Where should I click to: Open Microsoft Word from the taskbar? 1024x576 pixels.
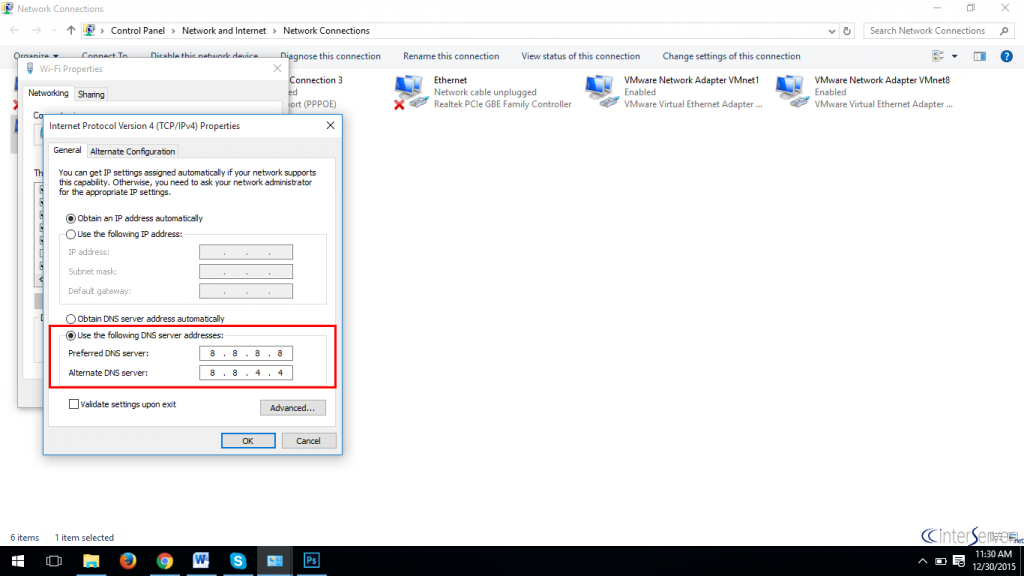(201, 561)
